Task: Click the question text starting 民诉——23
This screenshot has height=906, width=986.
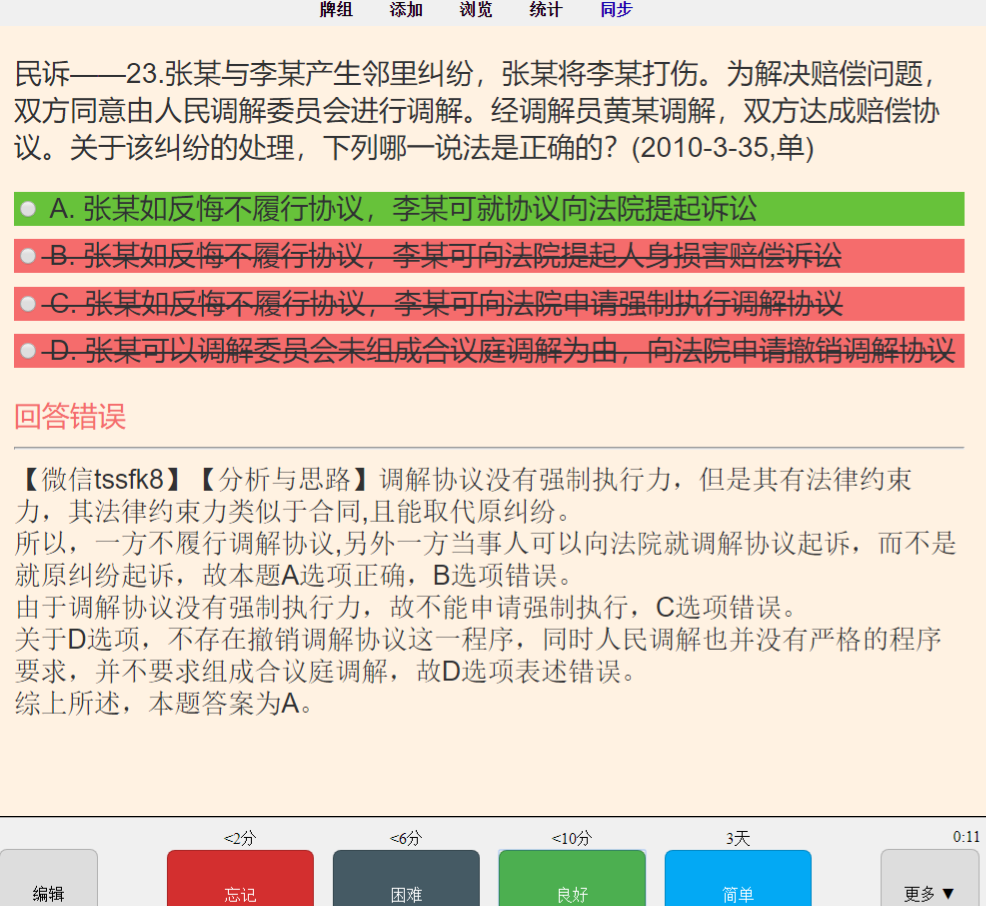Action: coord(478,111)
